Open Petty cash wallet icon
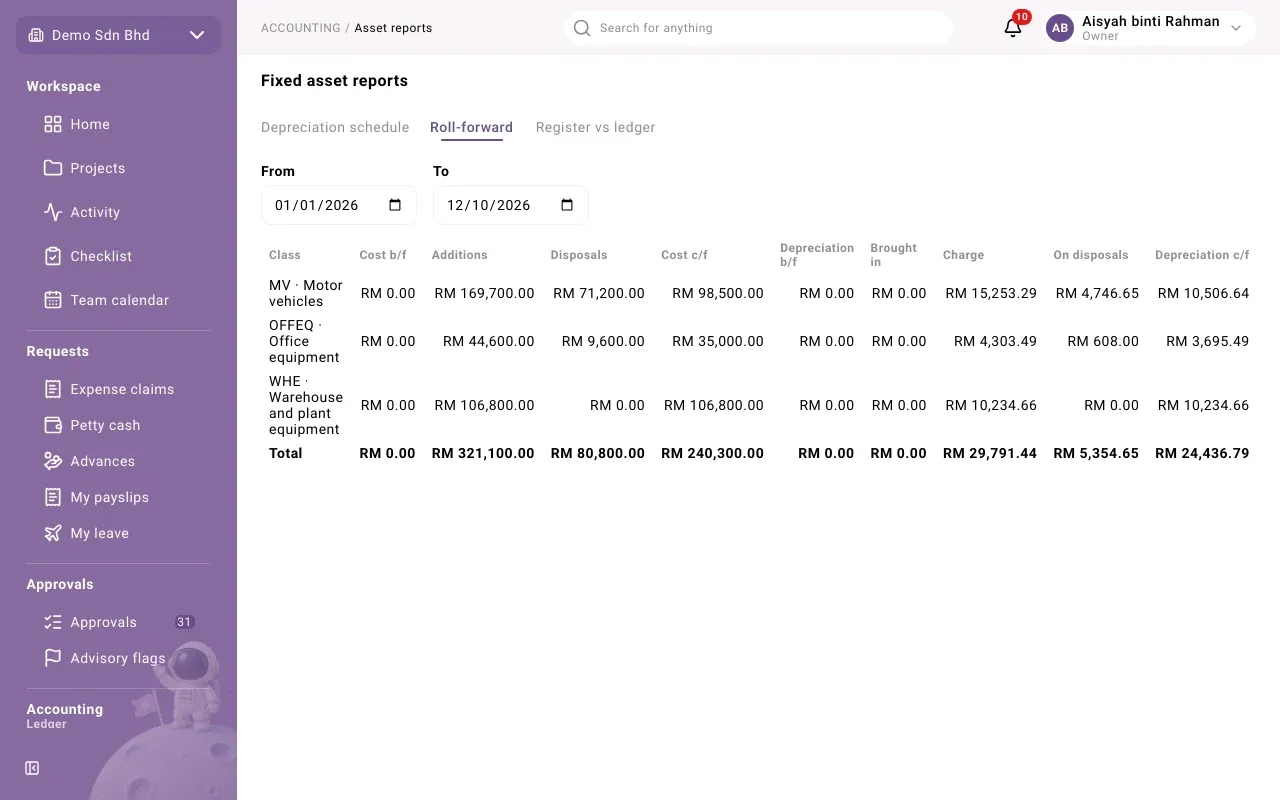Viewport: 1280px width, 800px height. [x=53, y=425]
